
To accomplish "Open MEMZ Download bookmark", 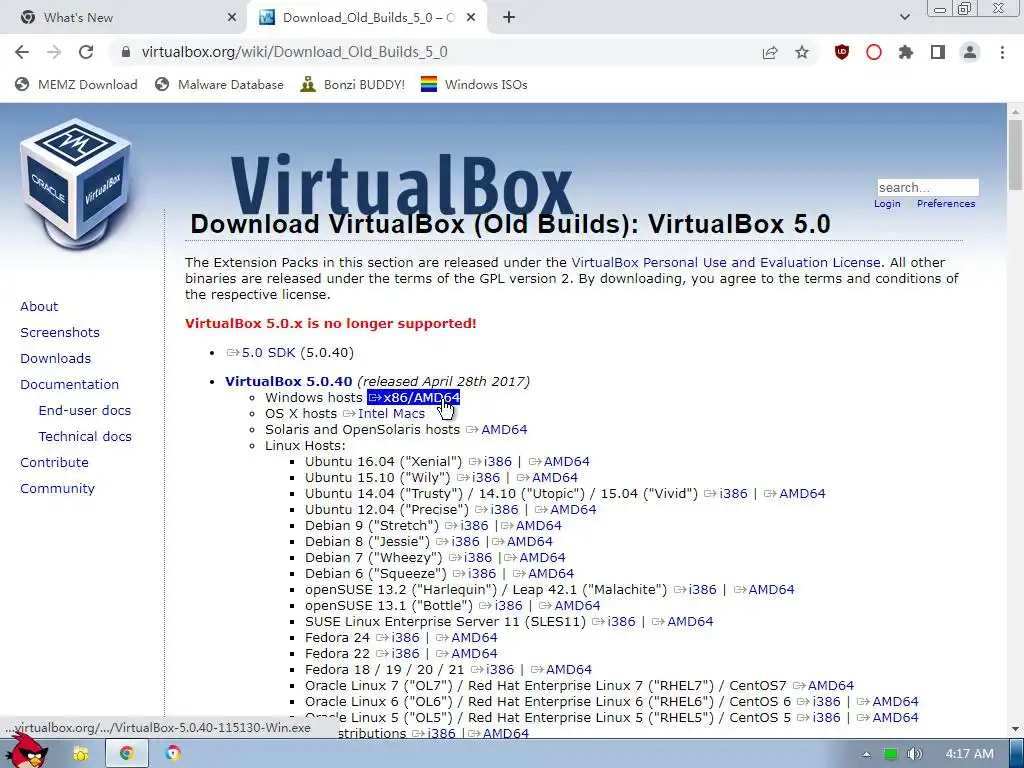I will coord(76,84).
